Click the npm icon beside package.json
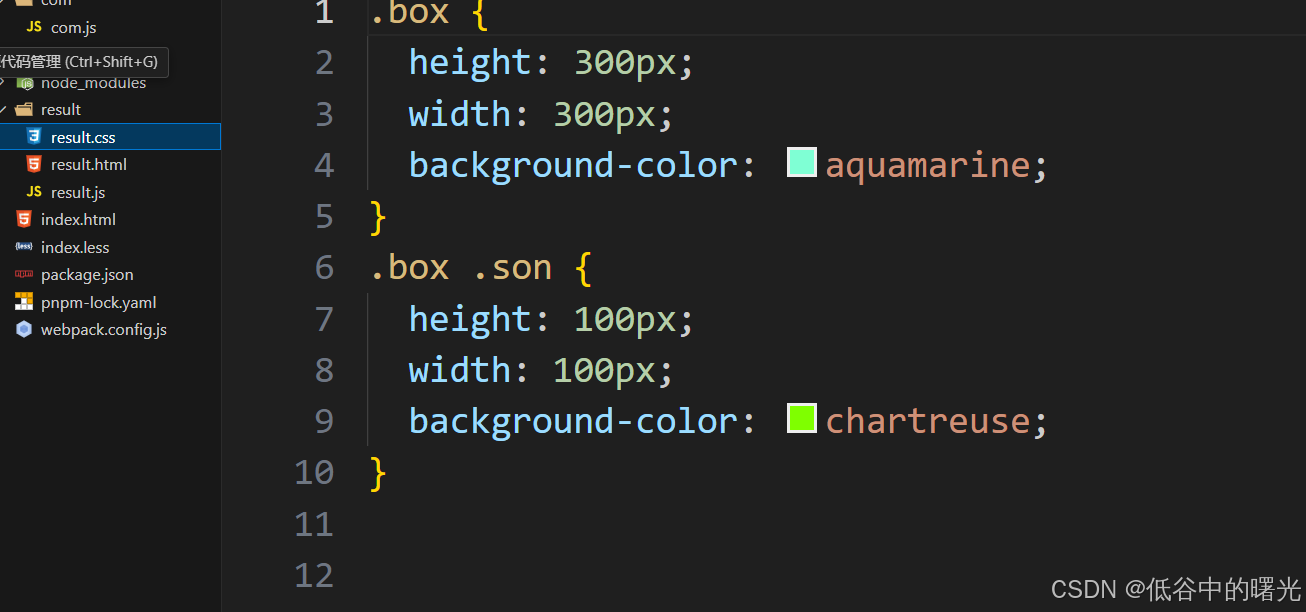 (23, 274)
